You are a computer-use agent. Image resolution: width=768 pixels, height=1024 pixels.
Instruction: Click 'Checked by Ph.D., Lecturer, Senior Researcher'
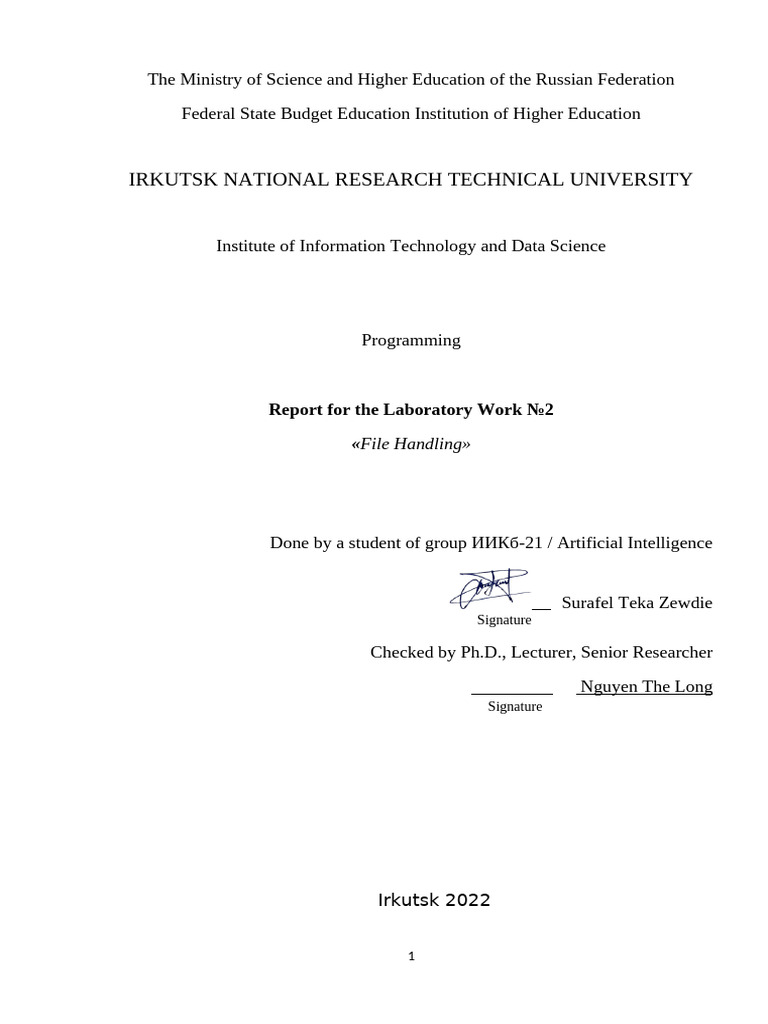click(541, 652)
